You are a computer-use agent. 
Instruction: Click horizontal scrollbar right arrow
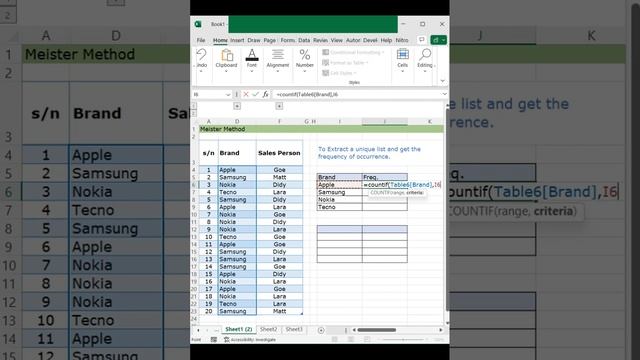click(x=441, y=330)
